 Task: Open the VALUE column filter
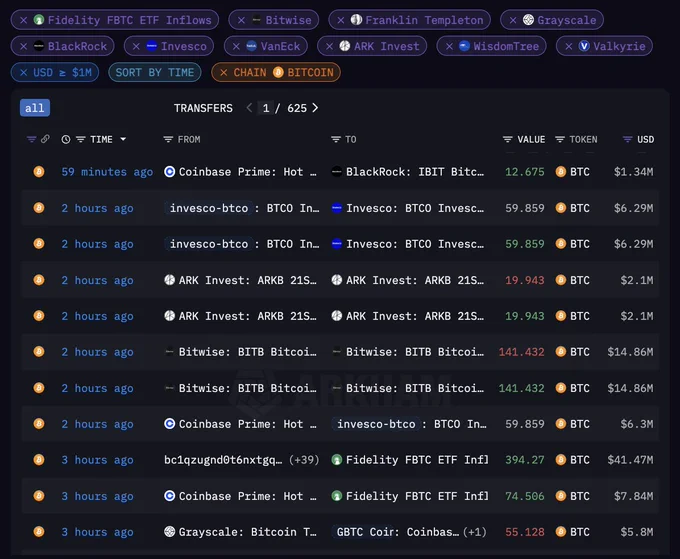pos(507,140)
